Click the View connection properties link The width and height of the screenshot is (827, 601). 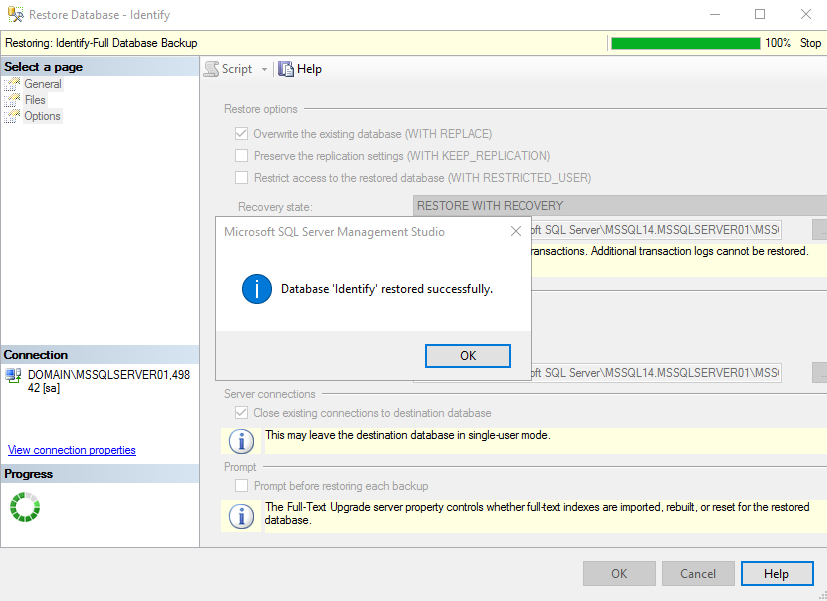72,450
